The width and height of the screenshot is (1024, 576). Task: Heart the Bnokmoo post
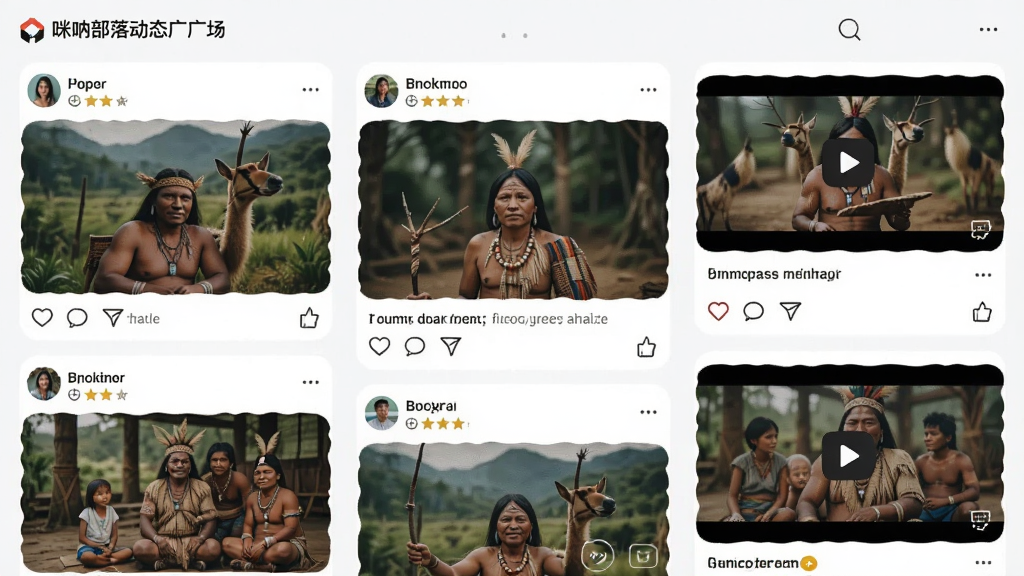[379, 345]
